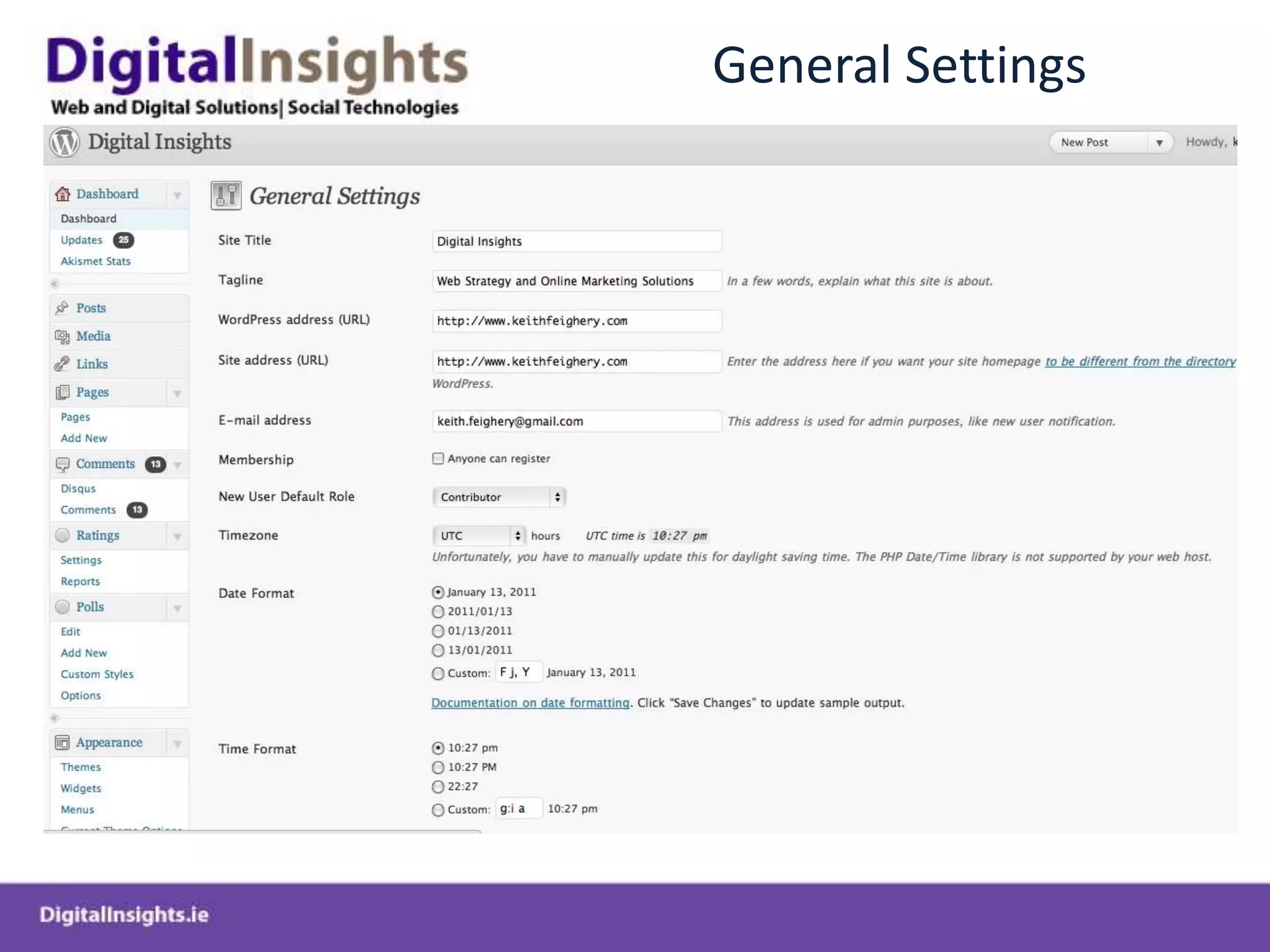Expand the New Post dropdown arrow

[x=1158, y=143]
